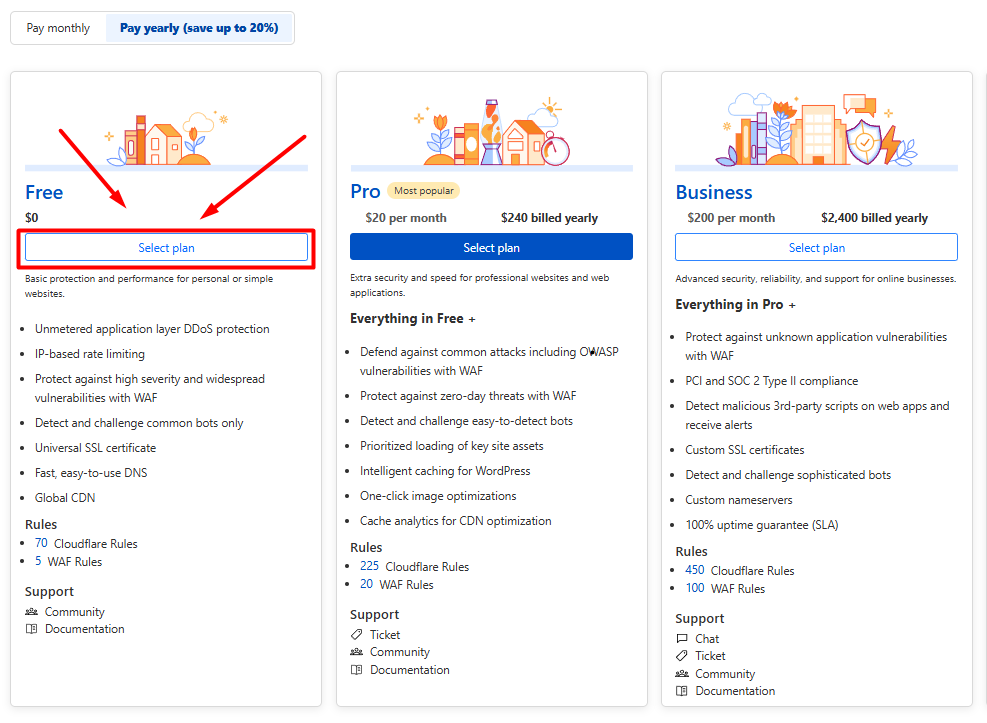Click Cache analytics for CDN optimization
The height and width of the screenshot is (723, 987).
coord(456,521)
